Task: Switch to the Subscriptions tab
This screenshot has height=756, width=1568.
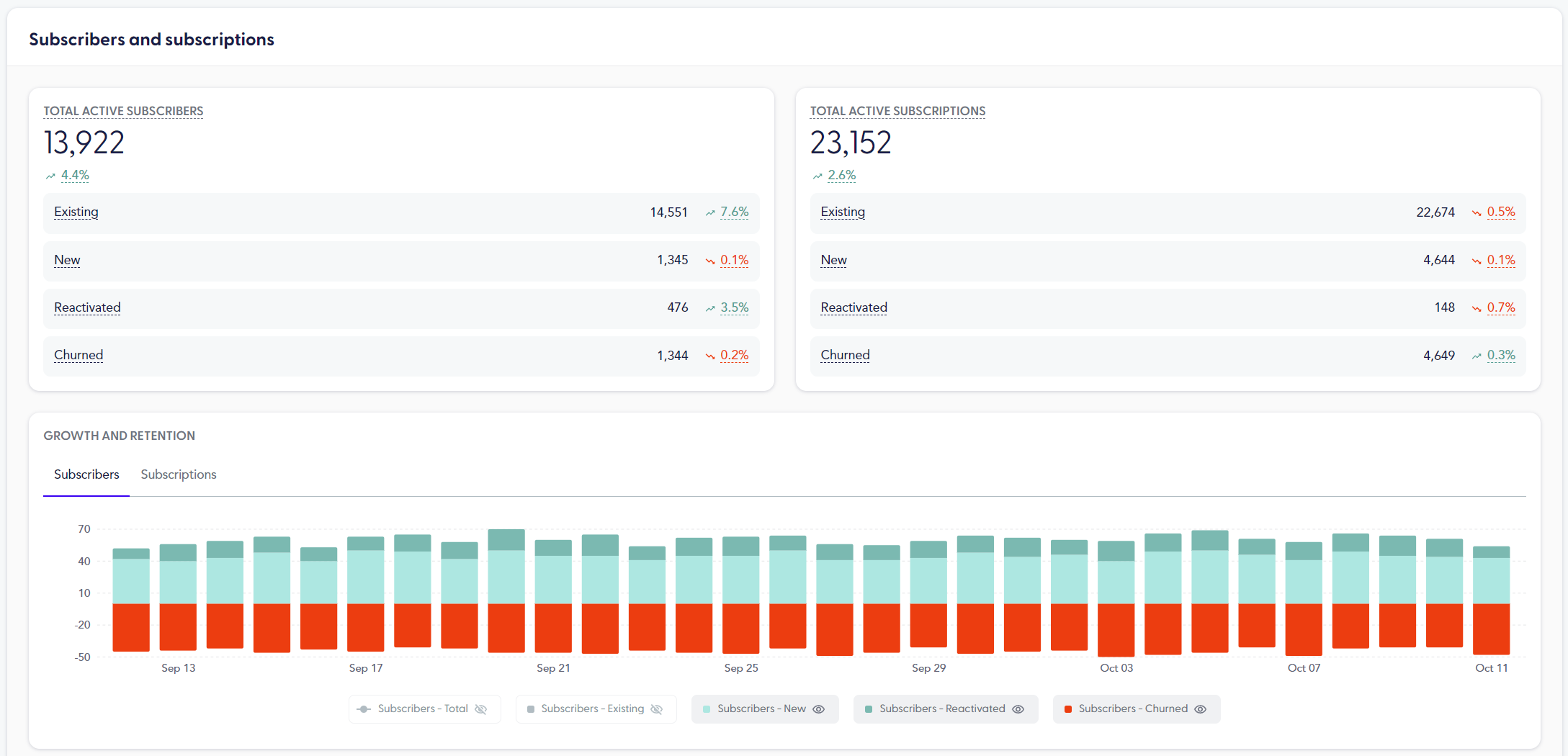Action: 178,474
